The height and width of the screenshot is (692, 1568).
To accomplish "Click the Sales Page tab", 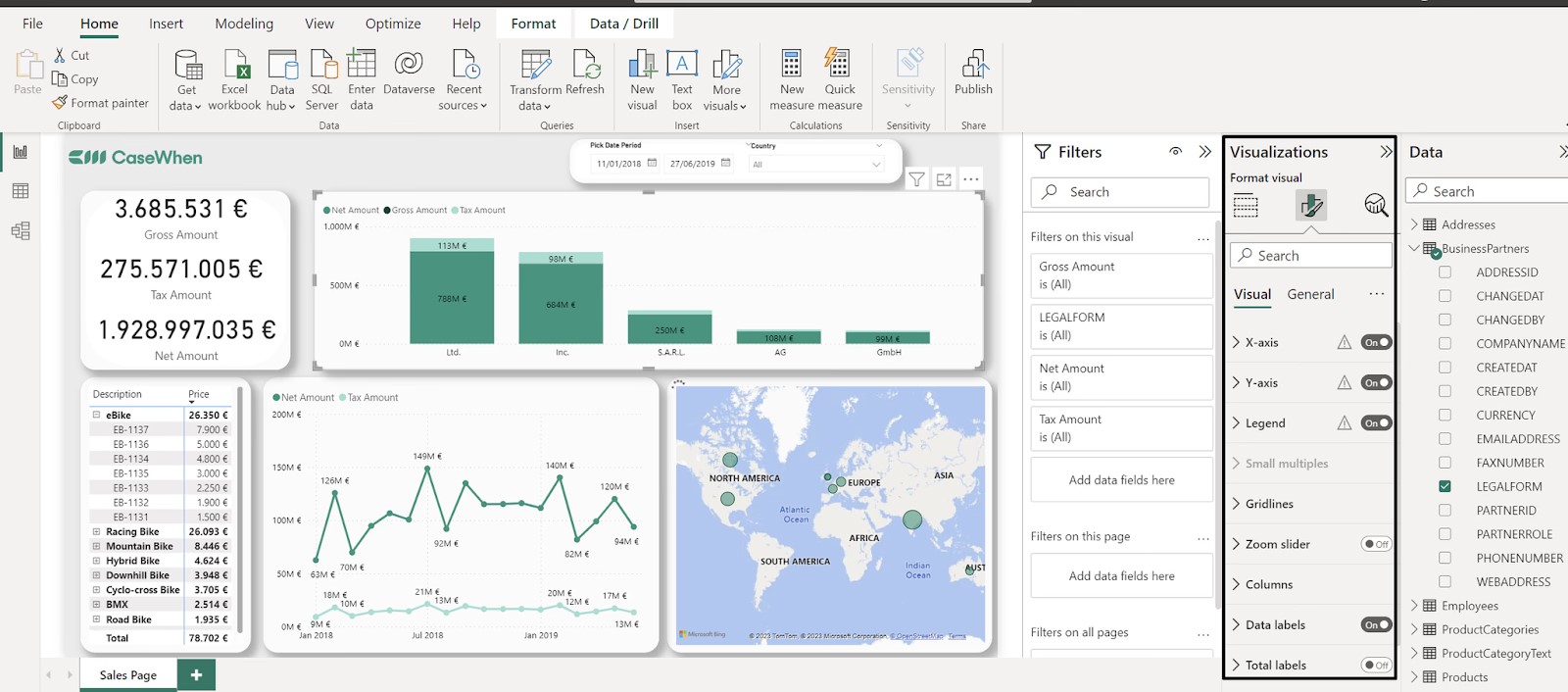I will point(128,675).
